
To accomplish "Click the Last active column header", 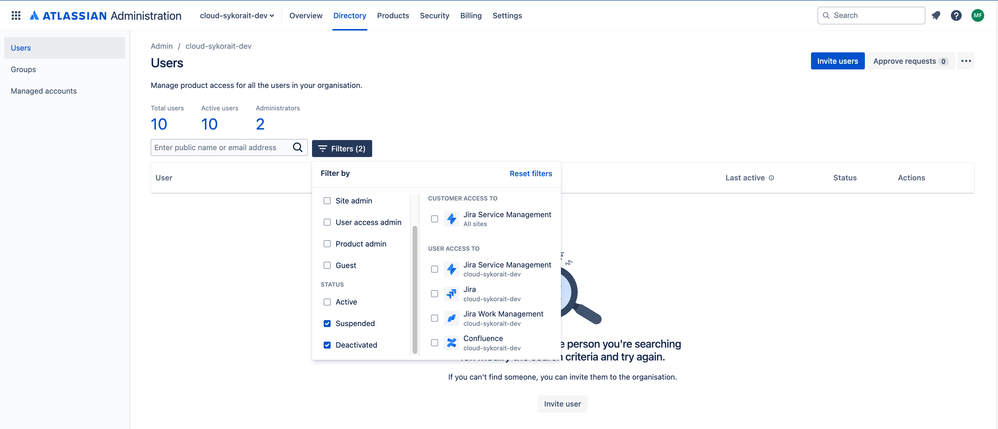I will (x=745, y=178).
